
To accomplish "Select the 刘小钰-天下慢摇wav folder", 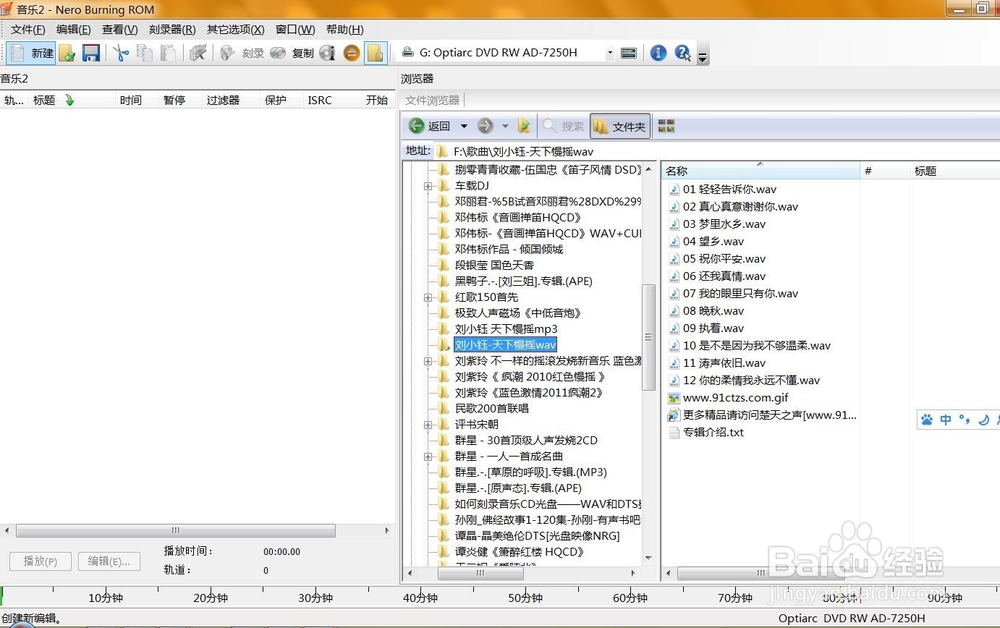I will tap(505, 345).
